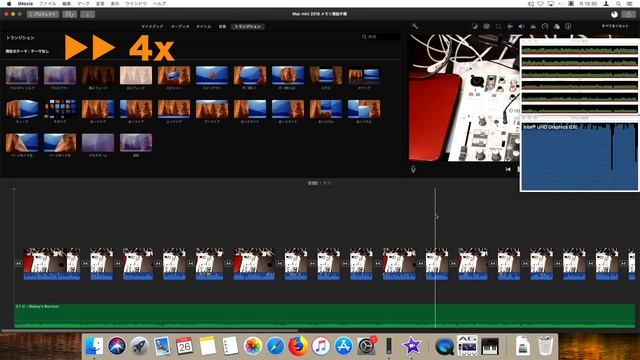
Task: Open System Preferences gear in the Dock
Action: pyautogui.click(x=366, y=346)
